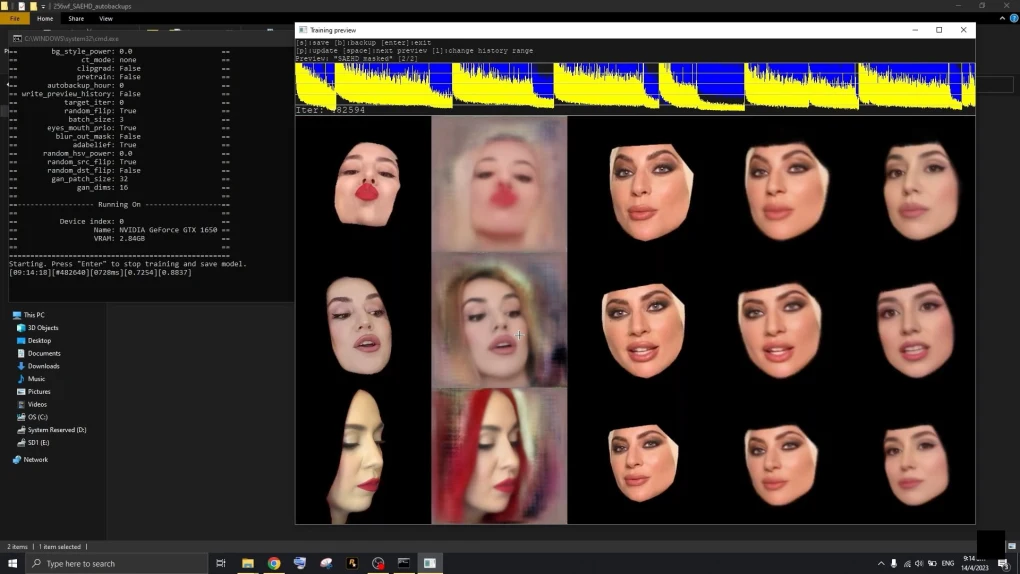Viewport: 1020px width, 574px height.
Task: Open Task View on the taskbar
Action: tap(221, 563)
